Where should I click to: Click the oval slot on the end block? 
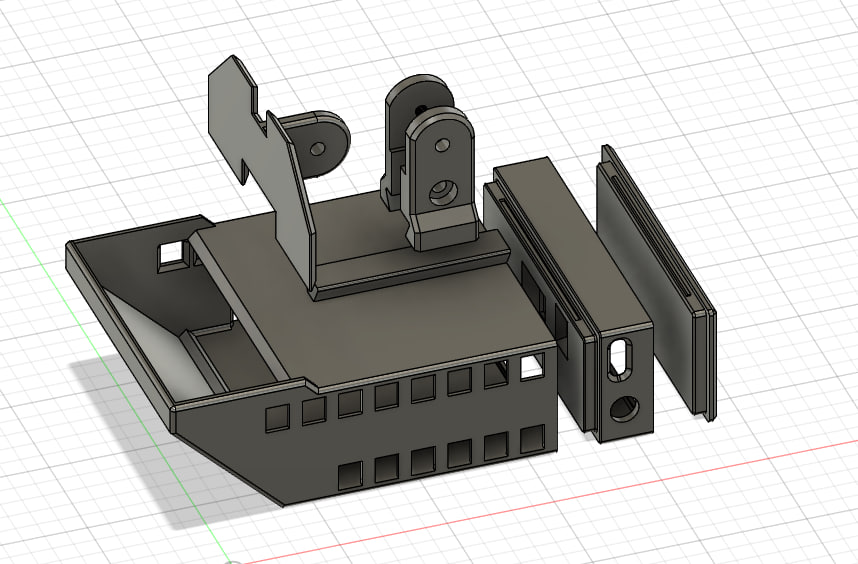tap(621, 359)
